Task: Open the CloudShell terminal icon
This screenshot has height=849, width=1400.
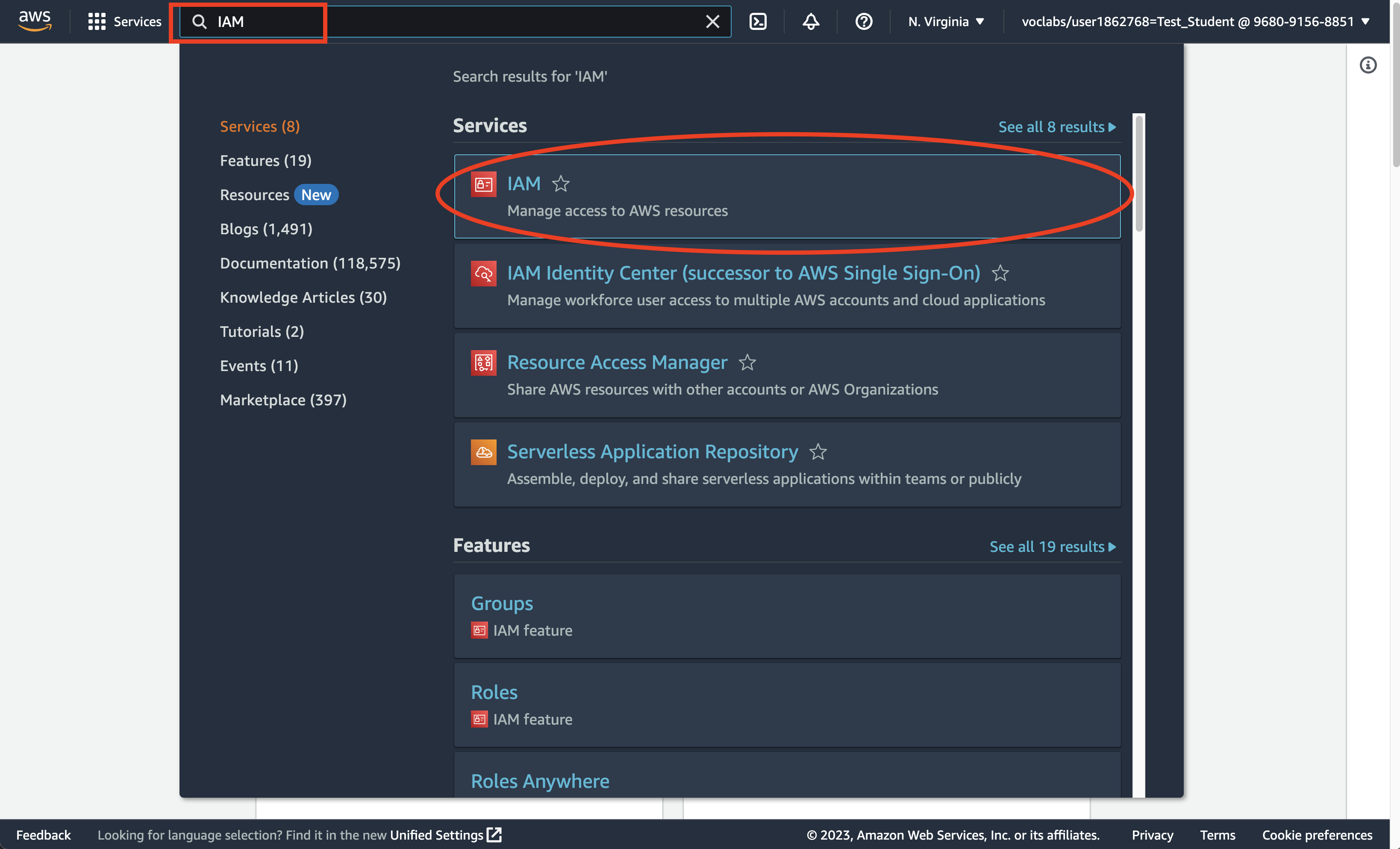Action: (758, 22)
